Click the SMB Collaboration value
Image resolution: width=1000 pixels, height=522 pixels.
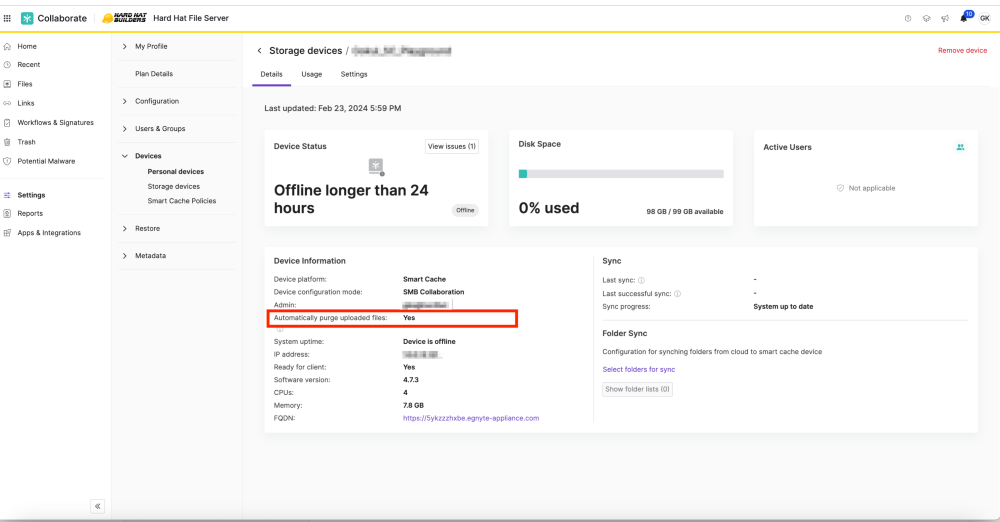tap(434, 292)
